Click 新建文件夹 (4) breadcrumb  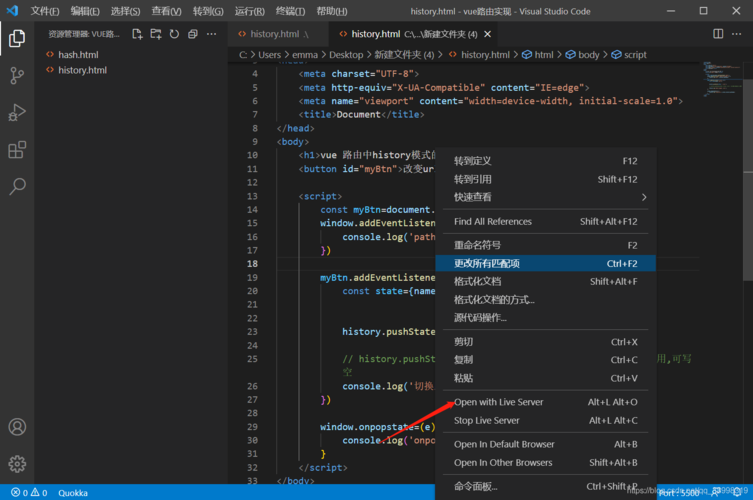(404, 55)
